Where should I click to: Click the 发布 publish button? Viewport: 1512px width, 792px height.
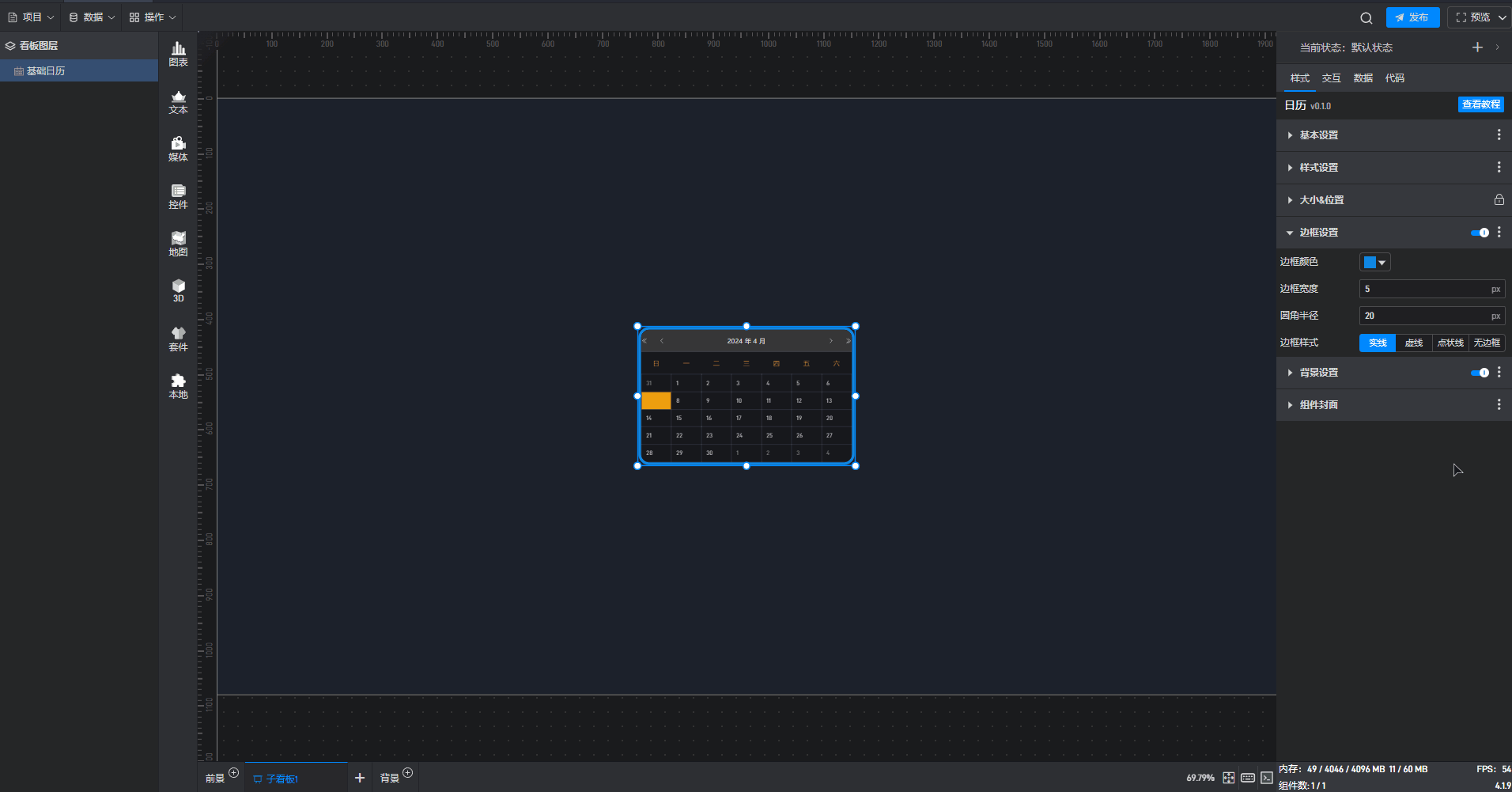click(1412, 17)
